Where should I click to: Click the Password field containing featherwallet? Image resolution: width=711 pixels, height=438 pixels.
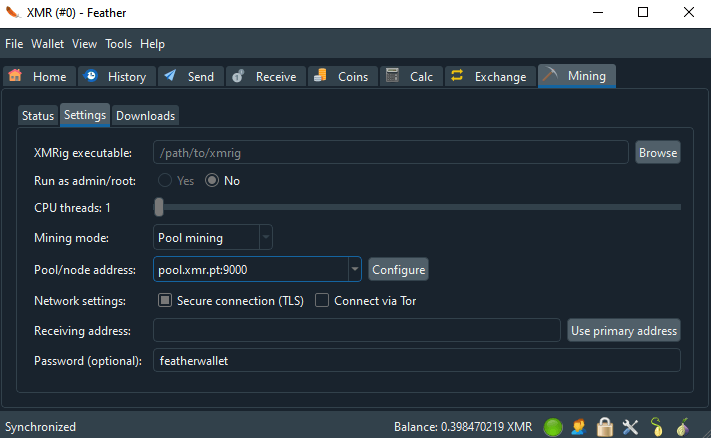pos(417,360)
